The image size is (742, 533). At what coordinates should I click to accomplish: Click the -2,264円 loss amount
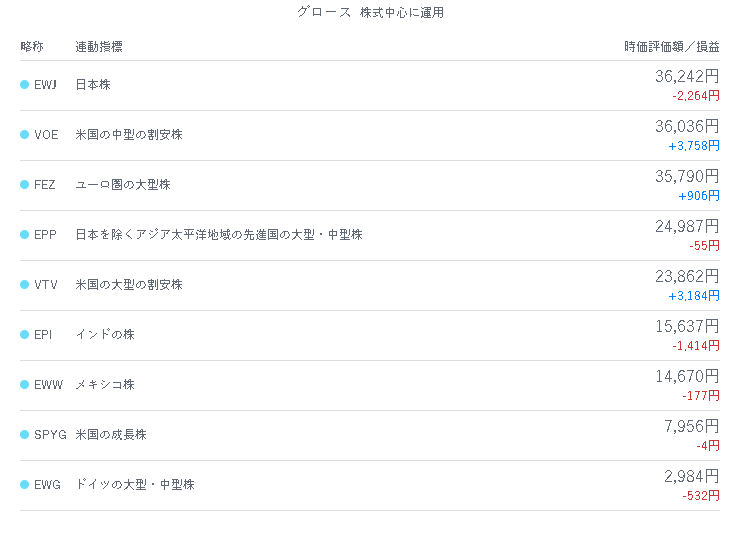[696, 96]
